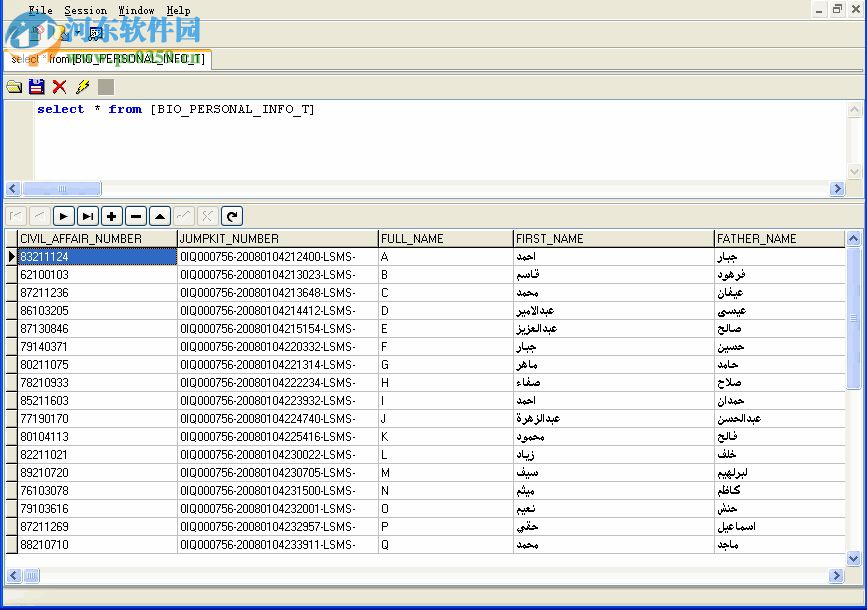
Task: Click JUMPKIT_NUMBER column header
Action: (278, 239)
